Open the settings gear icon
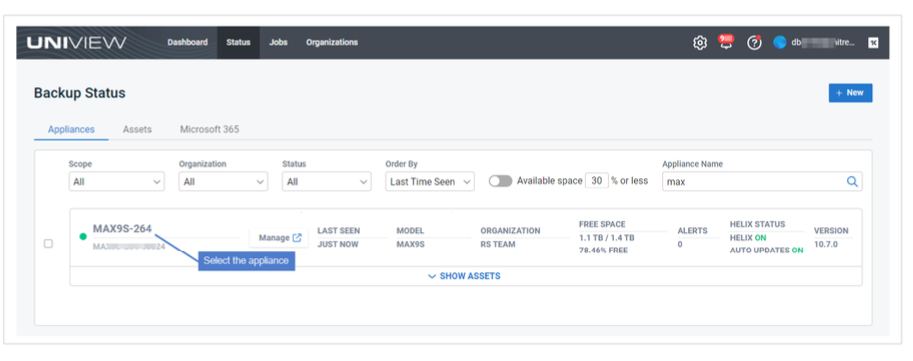913x361 pixels. click(x=699, y=43)
